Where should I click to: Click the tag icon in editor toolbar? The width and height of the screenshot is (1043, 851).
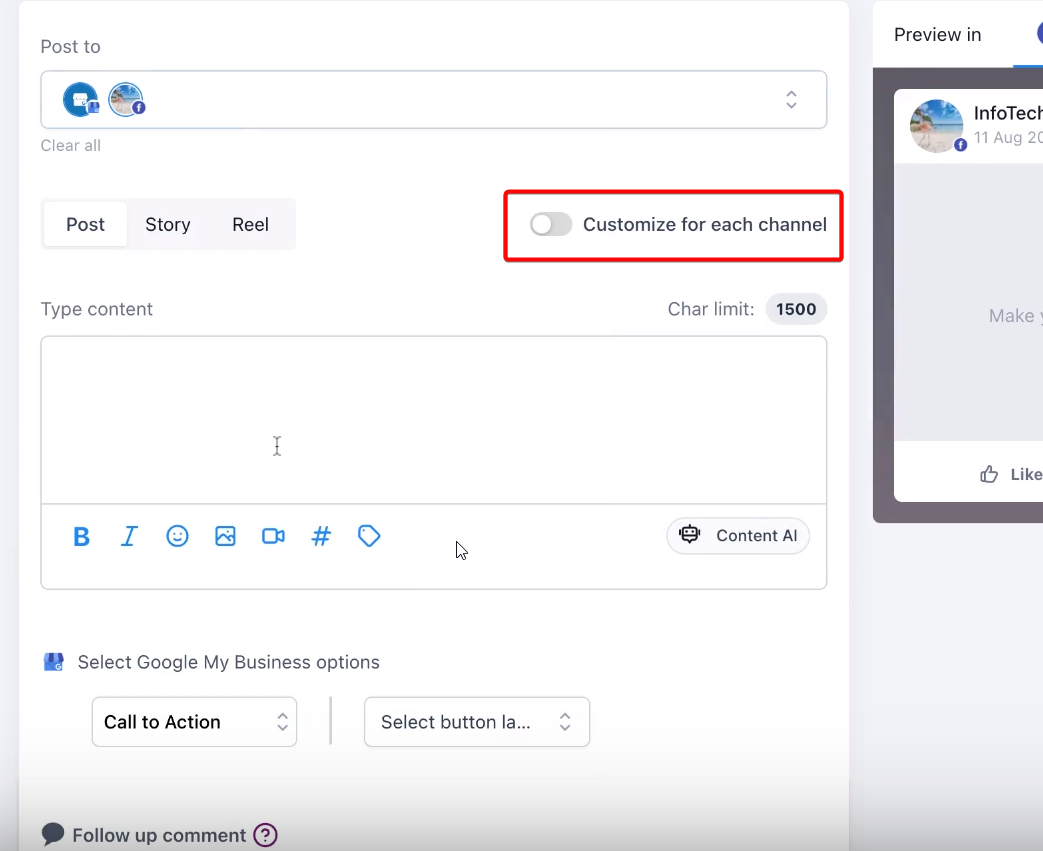(x=369, y=537)
